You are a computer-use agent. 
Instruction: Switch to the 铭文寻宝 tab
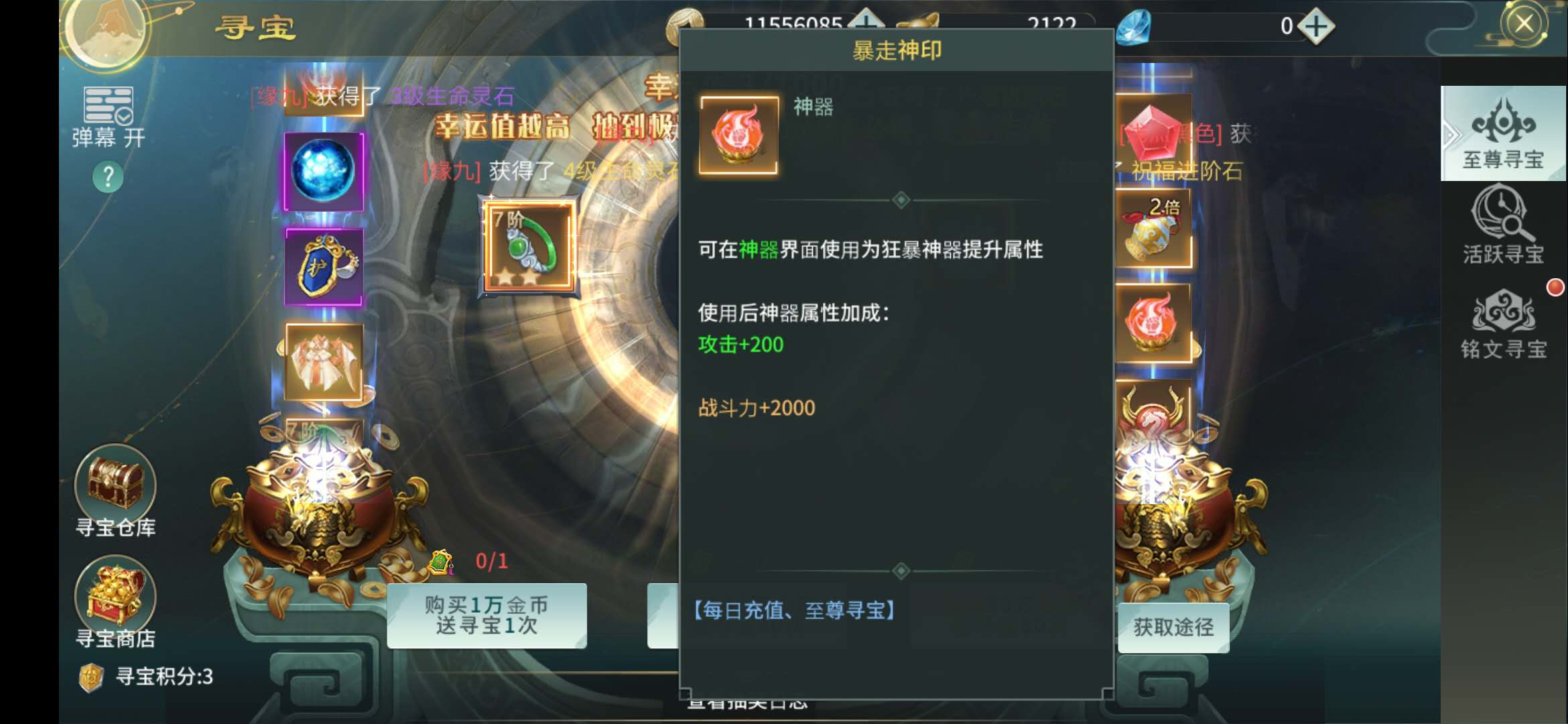(1503, 323)
